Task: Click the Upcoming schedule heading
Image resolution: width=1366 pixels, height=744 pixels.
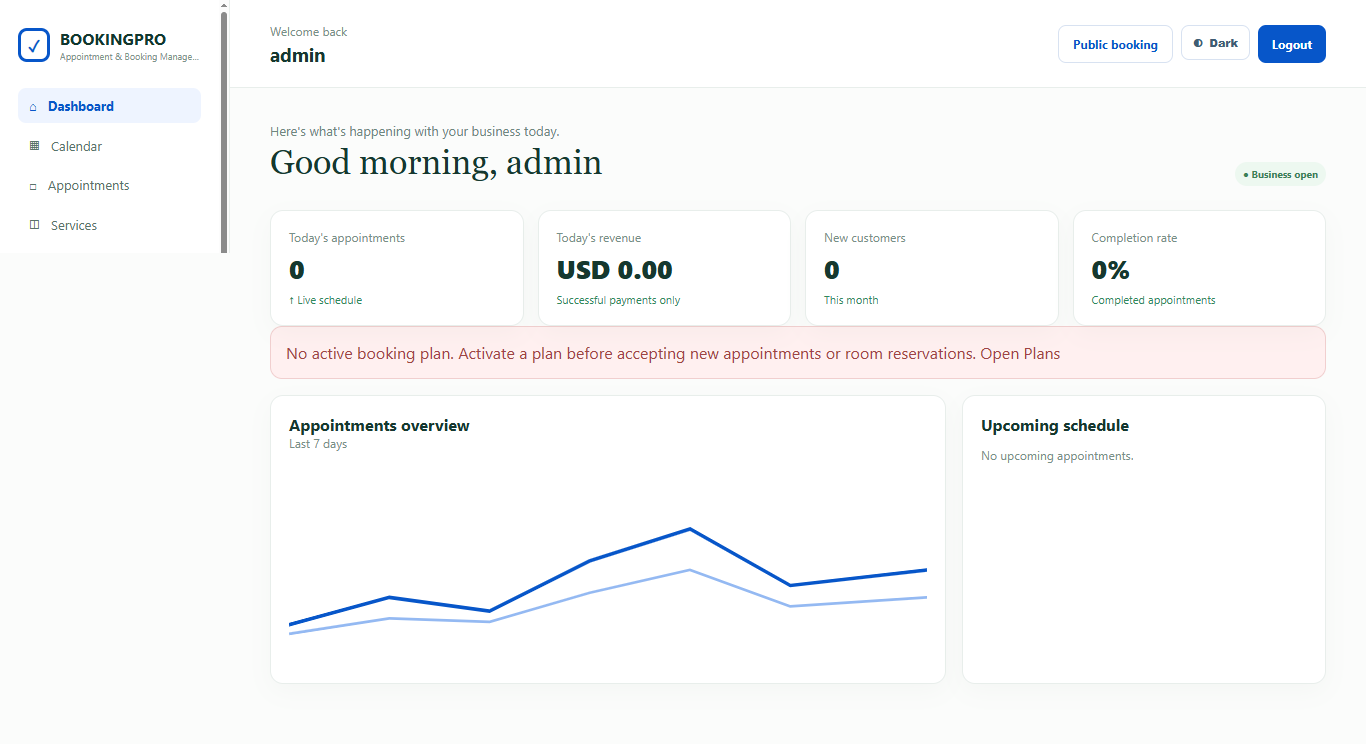Action: point(1055,425)
